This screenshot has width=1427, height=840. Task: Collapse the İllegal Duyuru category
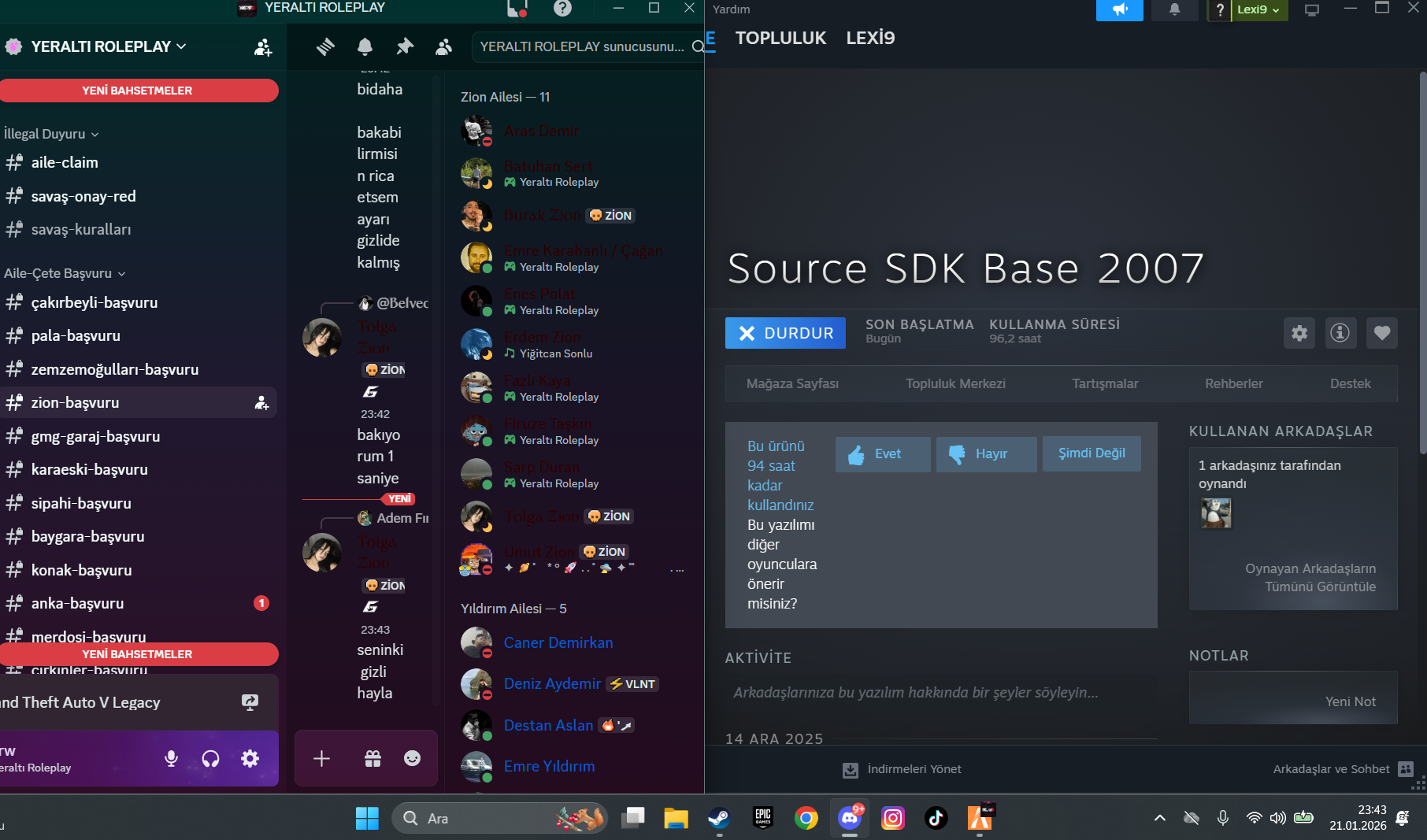coord(51,134)
